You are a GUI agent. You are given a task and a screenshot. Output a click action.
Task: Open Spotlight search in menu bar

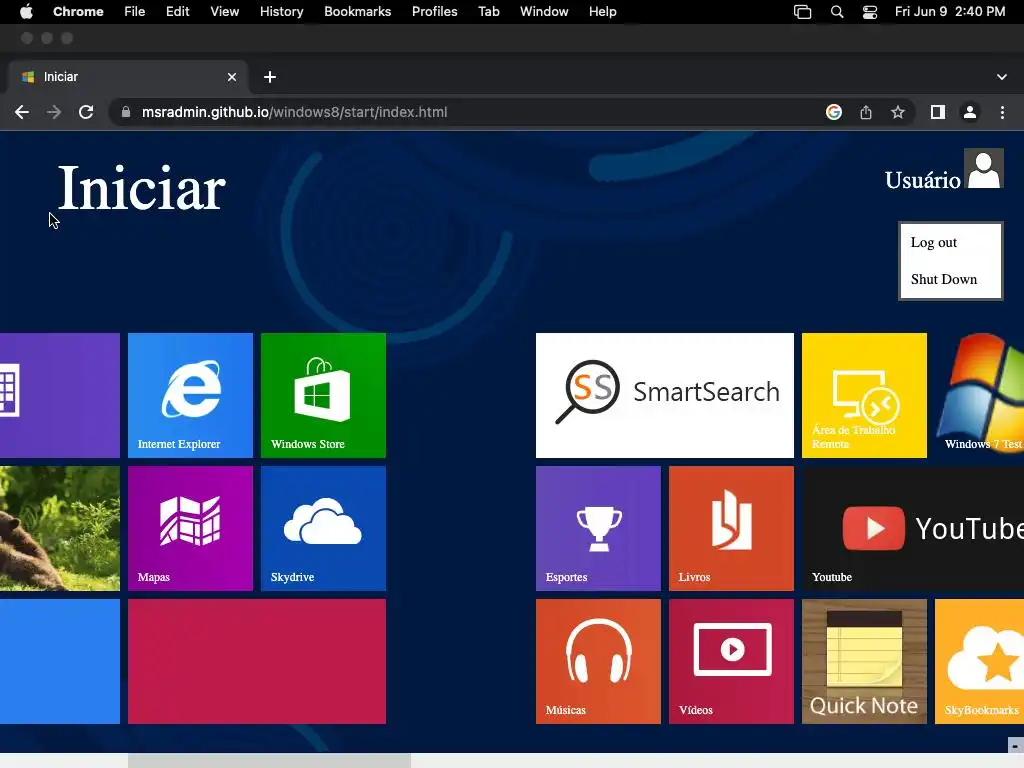(837, 12)
